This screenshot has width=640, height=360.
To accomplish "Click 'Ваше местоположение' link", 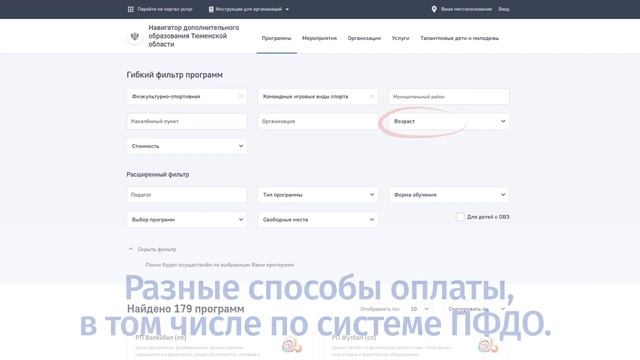I will point(466,9).
